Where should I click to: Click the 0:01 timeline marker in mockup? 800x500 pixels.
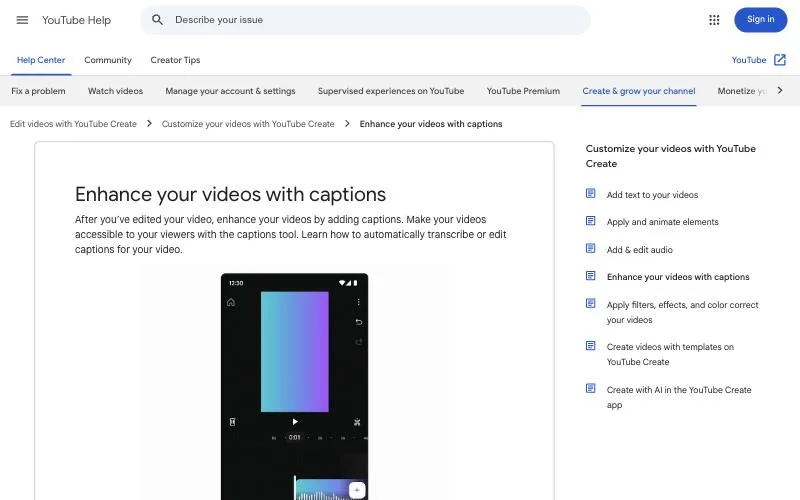(x=294, y=437)
